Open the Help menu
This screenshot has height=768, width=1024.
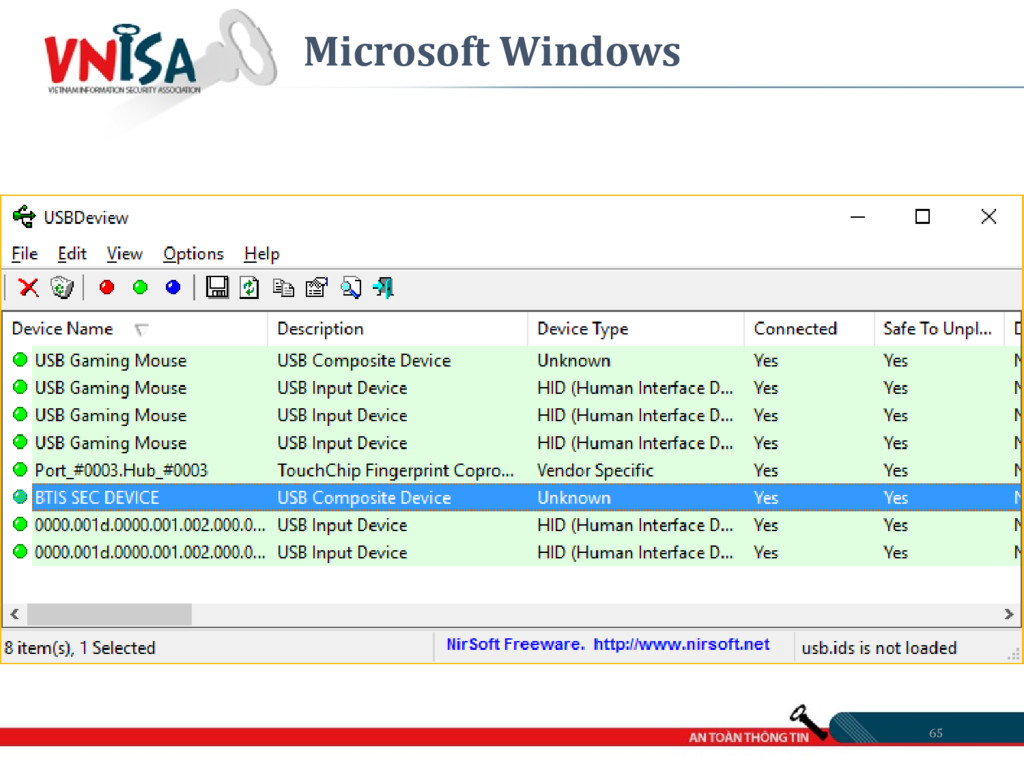click(262, 253)
